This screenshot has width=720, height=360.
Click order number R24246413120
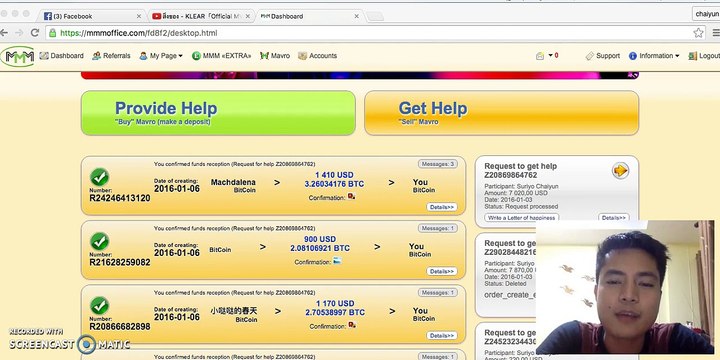coord(119,198)
